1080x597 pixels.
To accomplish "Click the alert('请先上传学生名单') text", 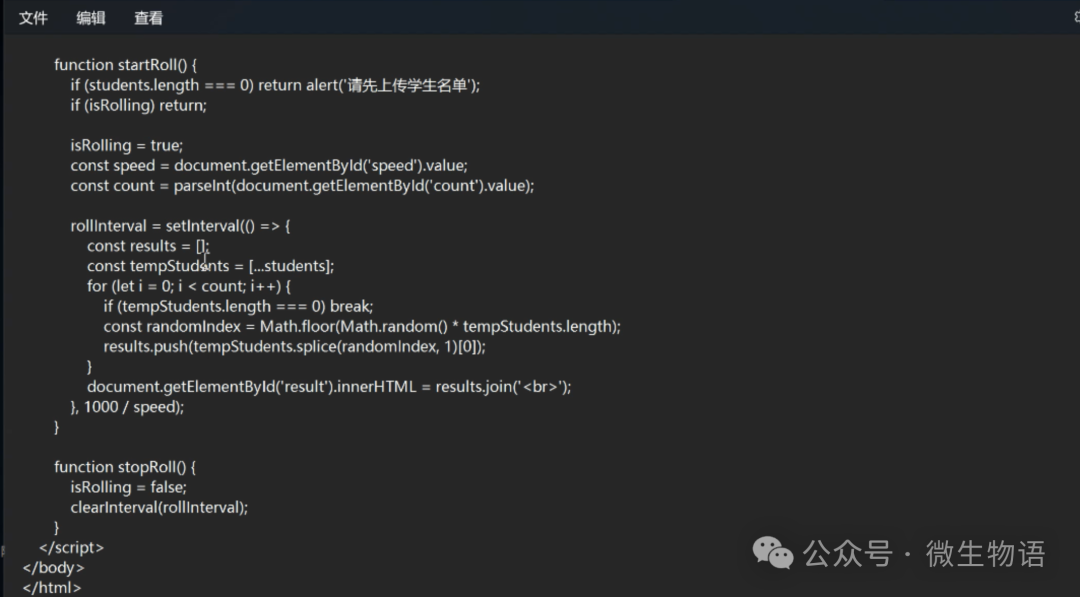I will [393, 85].
